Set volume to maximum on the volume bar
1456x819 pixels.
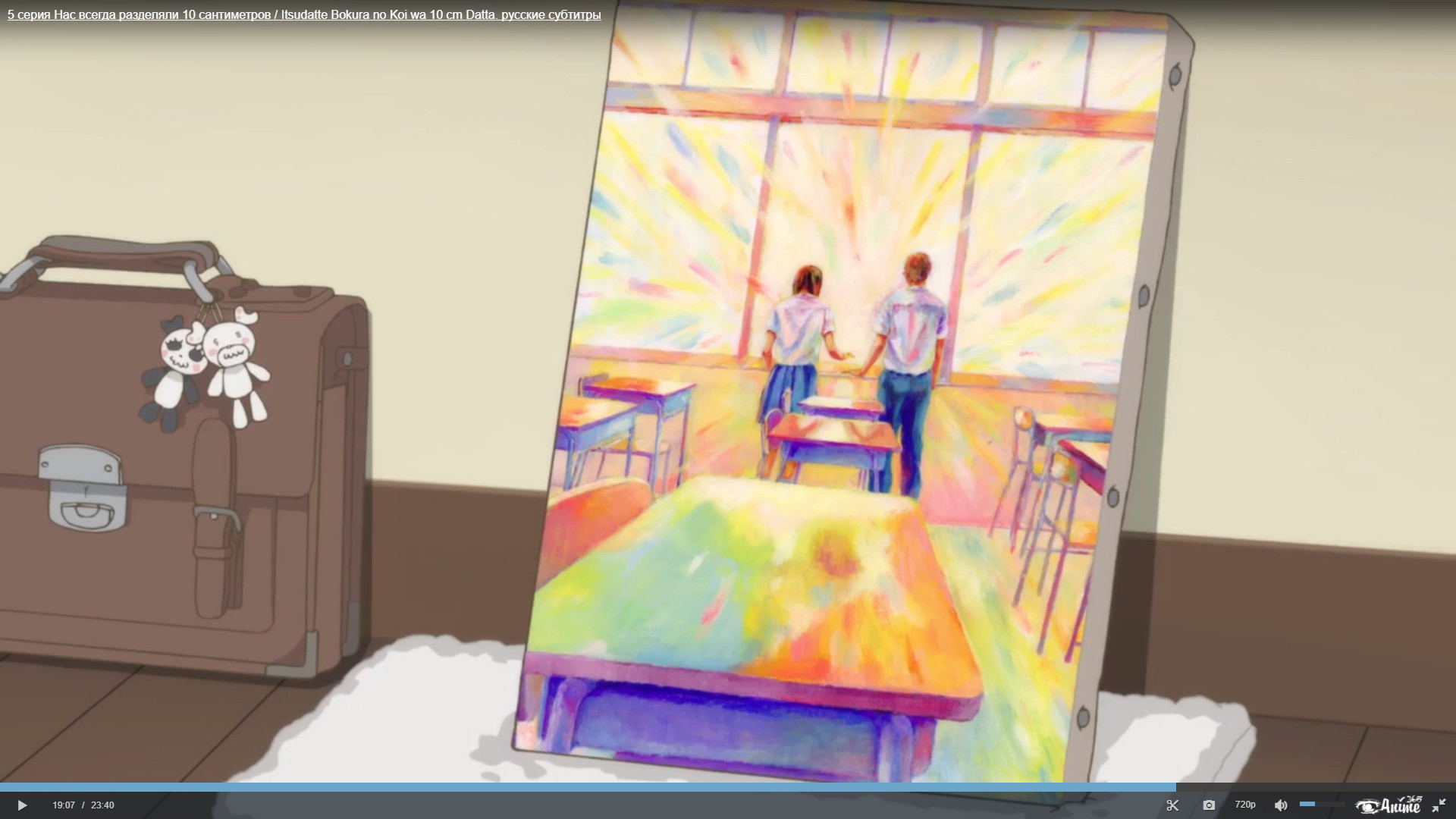1344,804
